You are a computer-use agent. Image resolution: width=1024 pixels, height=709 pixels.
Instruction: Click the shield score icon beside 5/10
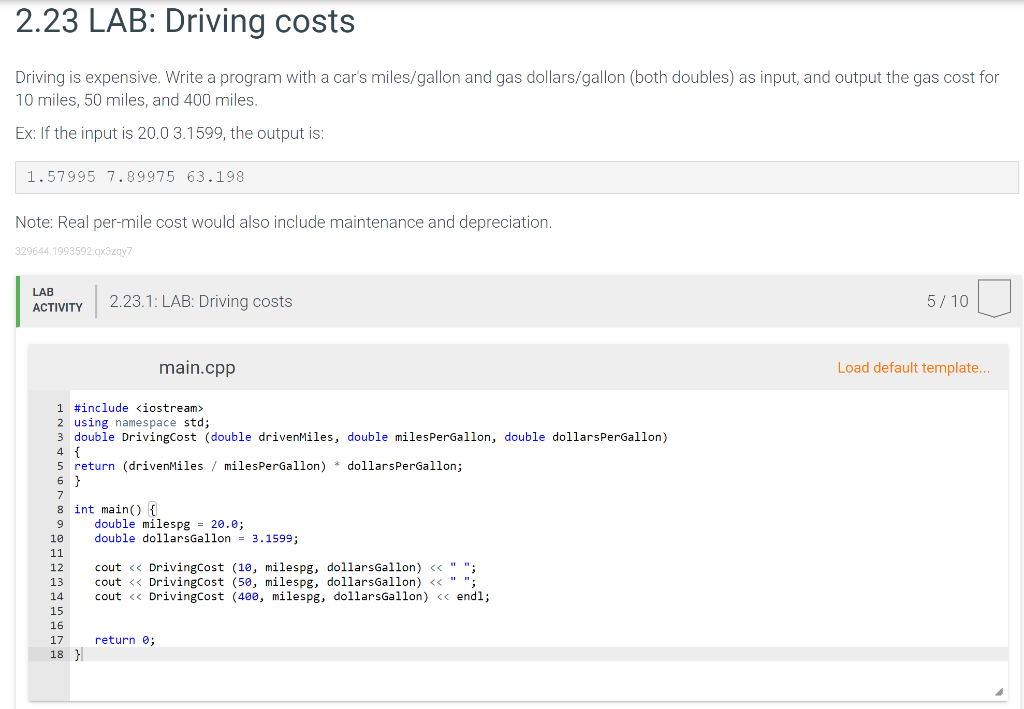click(993, 299)
